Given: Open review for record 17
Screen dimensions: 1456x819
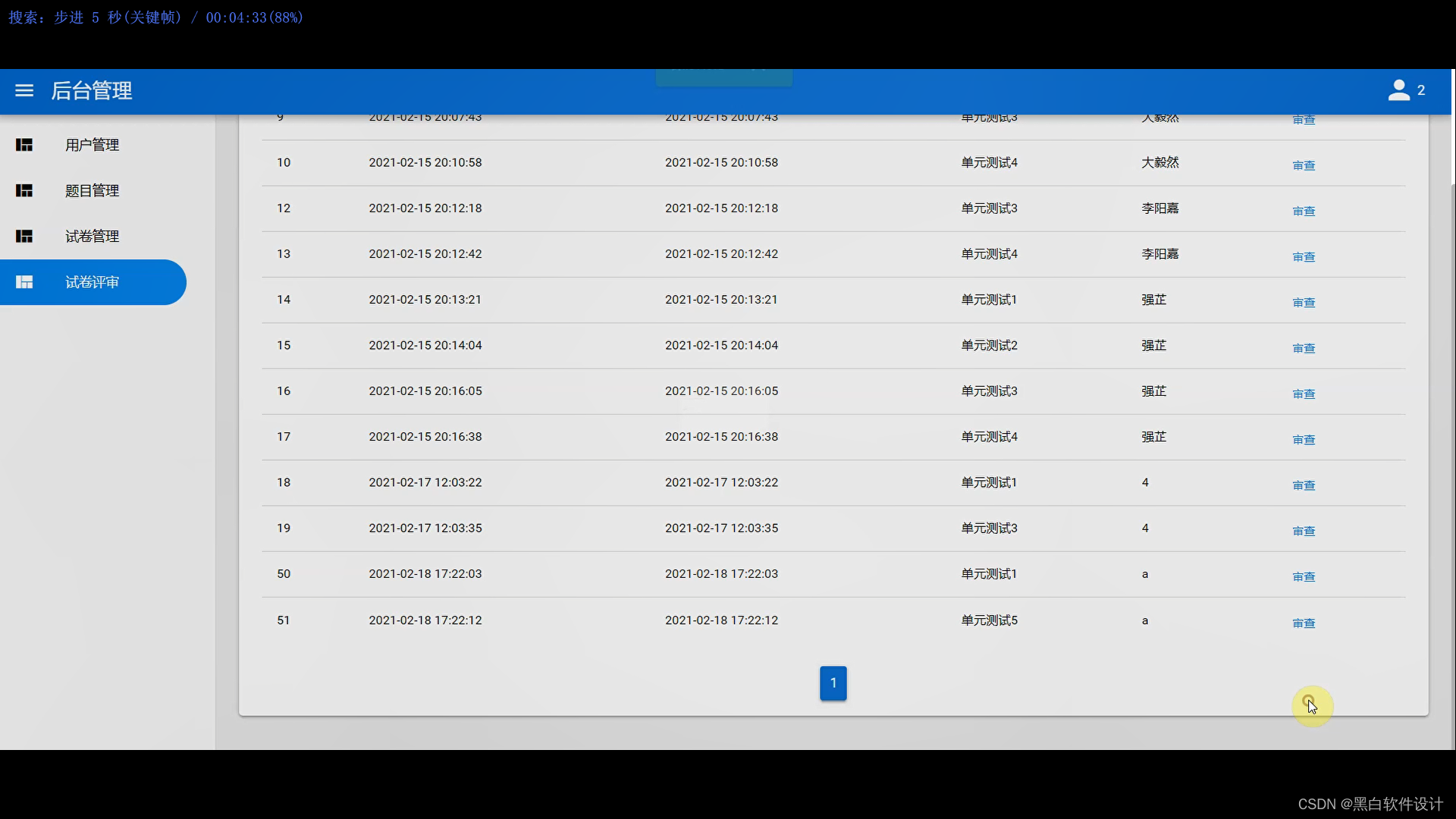Looking at the screenshot, I should [x=1304, y=440].
